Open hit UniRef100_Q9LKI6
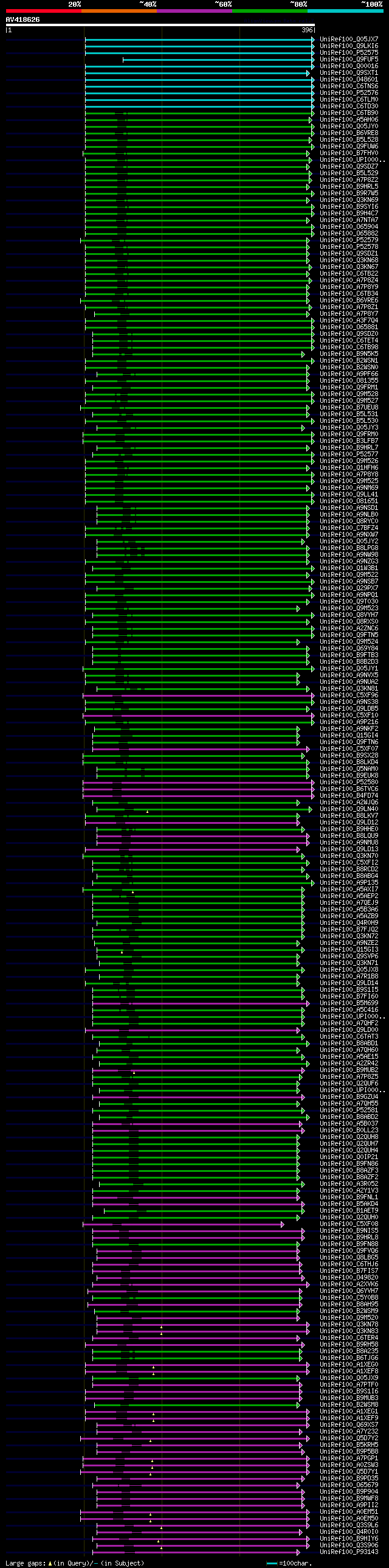This screenshot has width=389, height=1568. point(349,46)
